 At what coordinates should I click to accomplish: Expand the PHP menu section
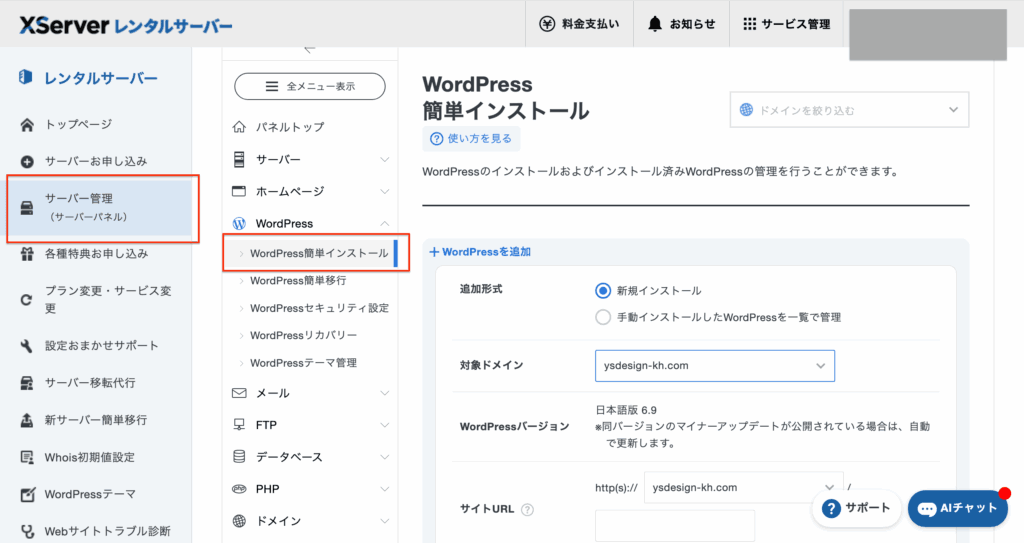click(x=385, y=489)
